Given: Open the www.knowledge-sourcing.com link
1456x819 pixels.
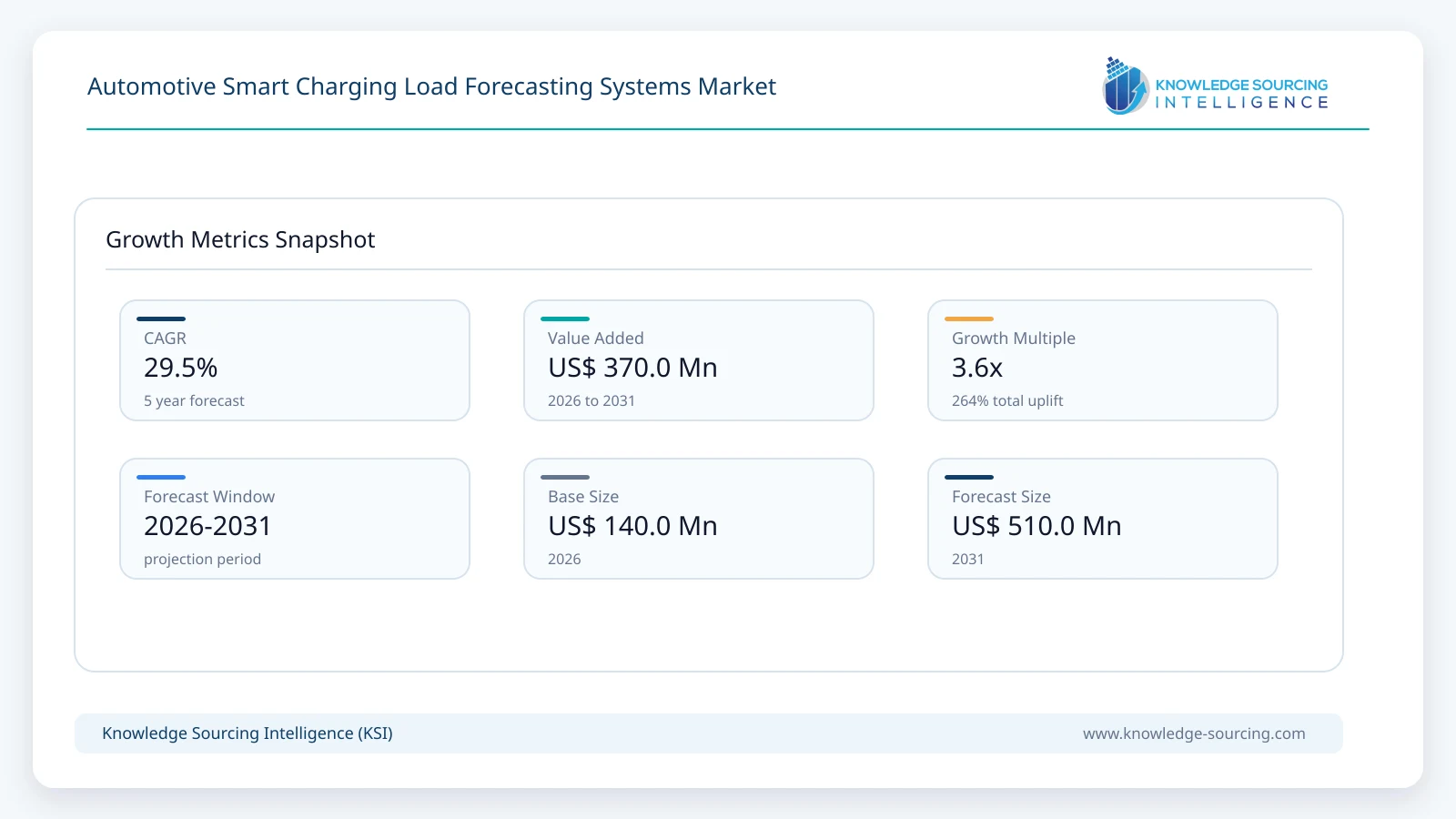Looking at the screenshot, I should [1194, 733].
